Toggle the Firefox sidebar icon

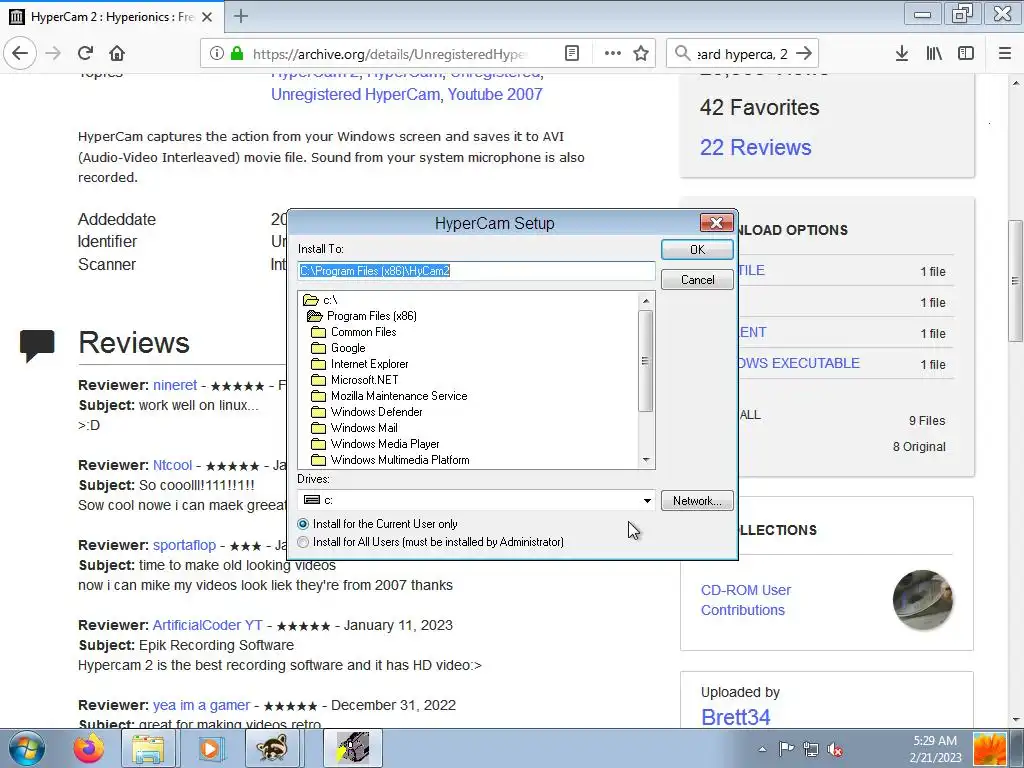click(x=966, y=54)
